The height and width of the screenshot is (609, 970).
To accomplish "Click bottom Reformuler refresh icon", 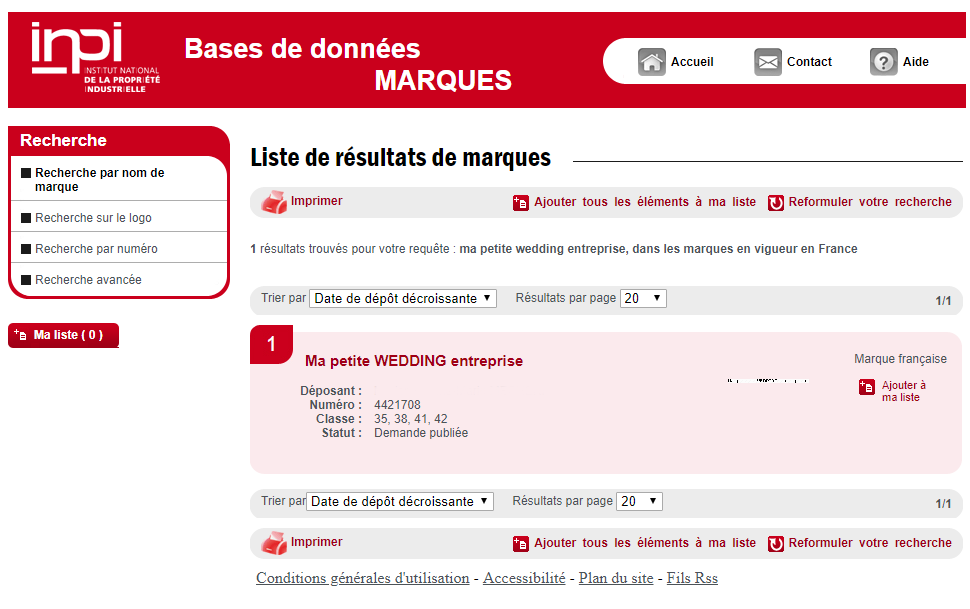I will tap(776, 544).
